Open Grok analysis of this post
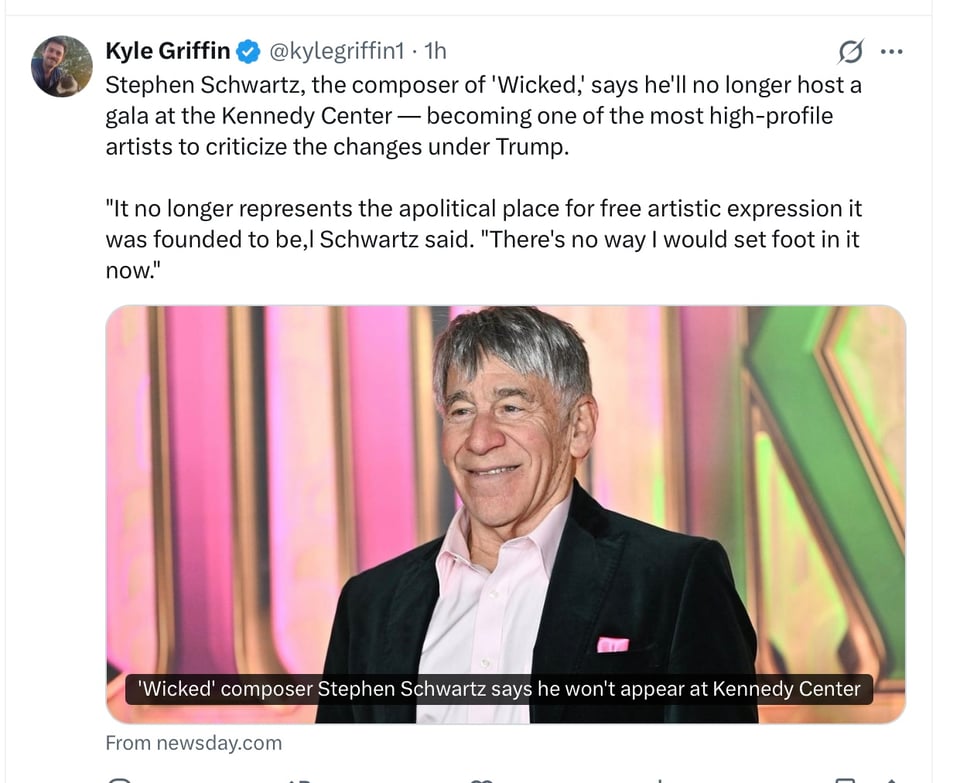This screenshot has width=960, height=783. point(849,52)
